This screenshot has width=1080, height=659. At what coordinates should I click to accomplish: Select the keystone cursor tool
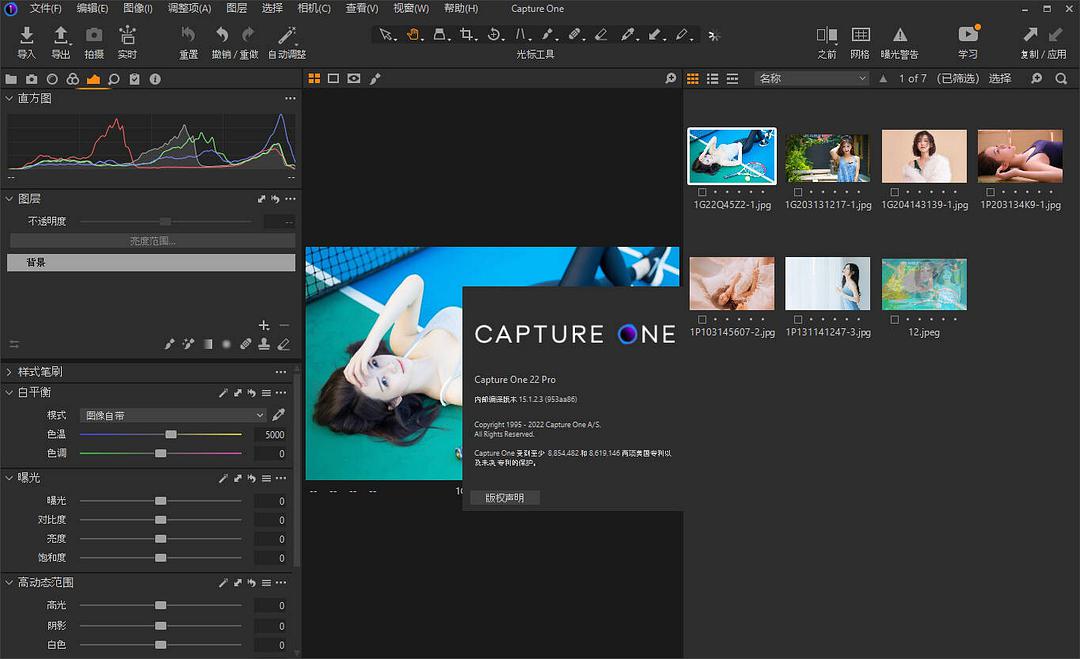coord(521,34)
